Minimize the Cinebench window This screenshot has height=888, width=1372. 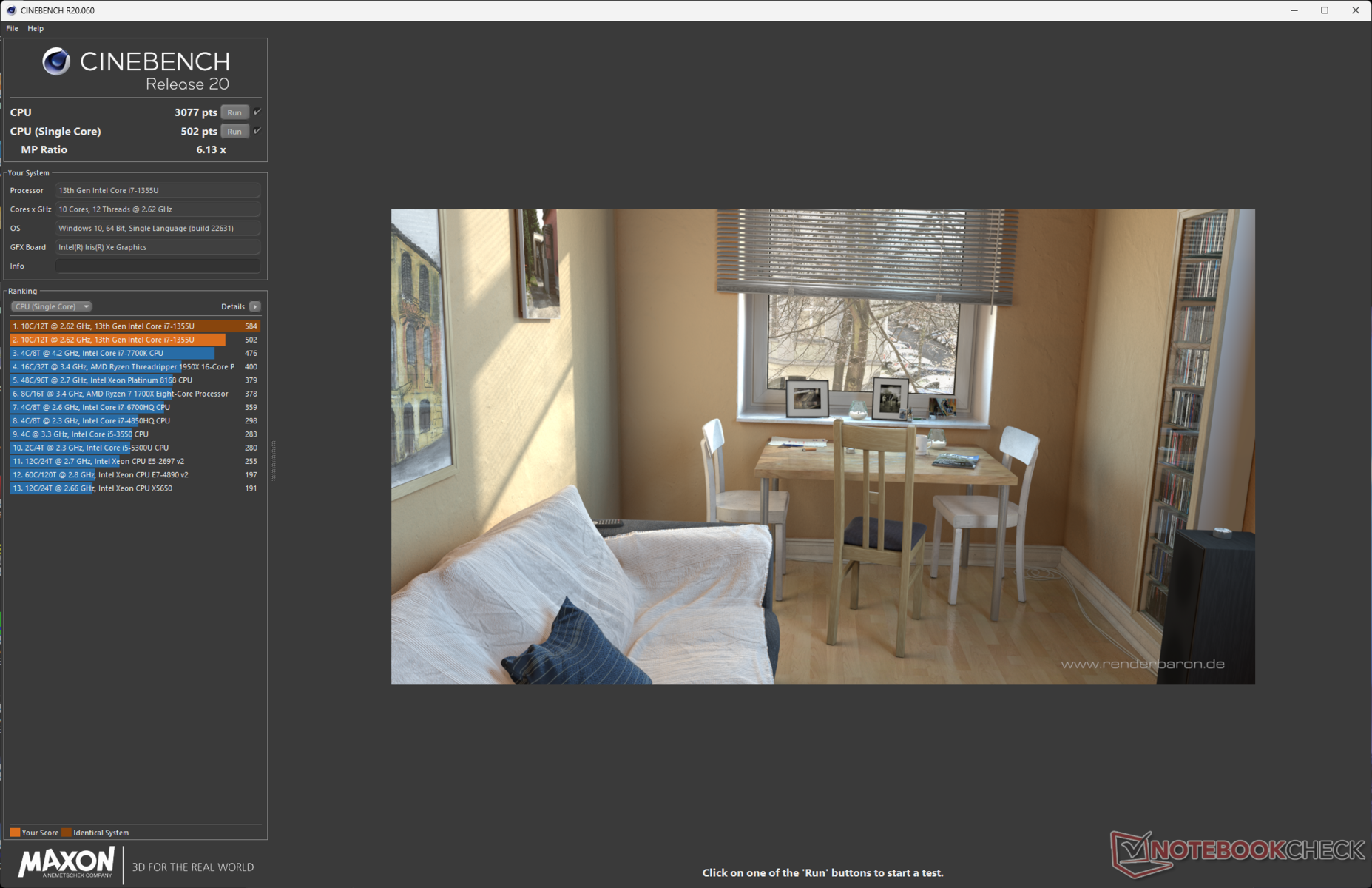[1294, 10]
